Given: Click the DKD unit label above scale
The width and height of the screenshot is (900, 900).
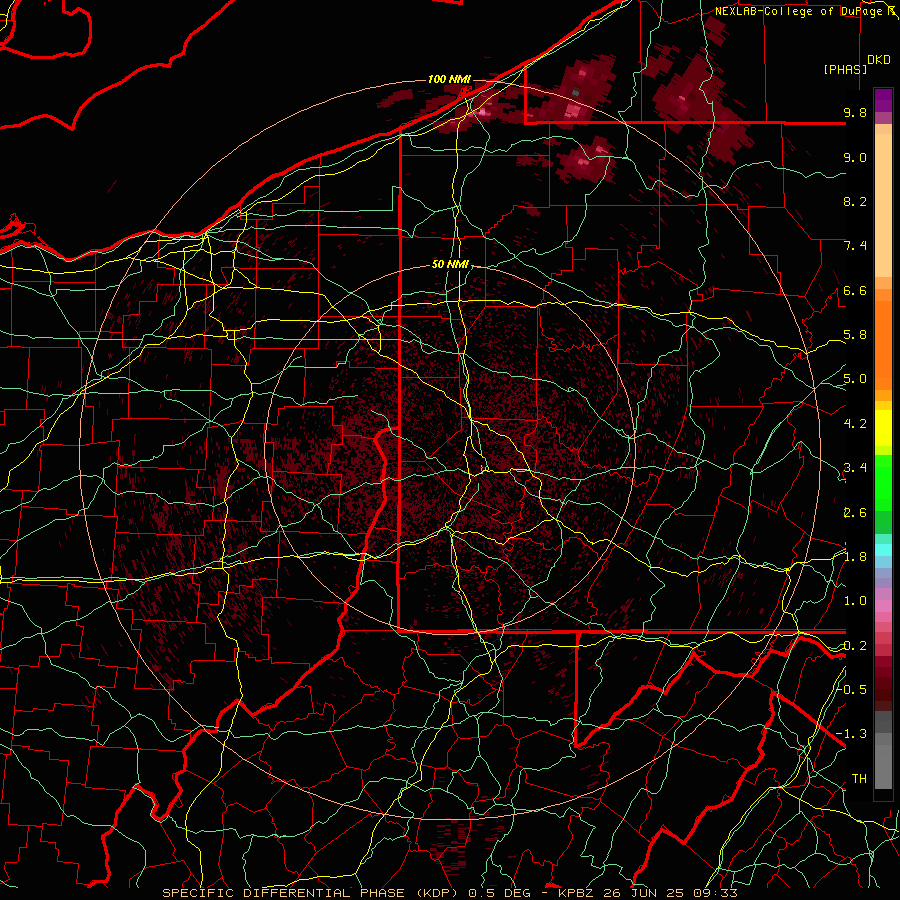Looking at the screenshot, I should point(879,60).
